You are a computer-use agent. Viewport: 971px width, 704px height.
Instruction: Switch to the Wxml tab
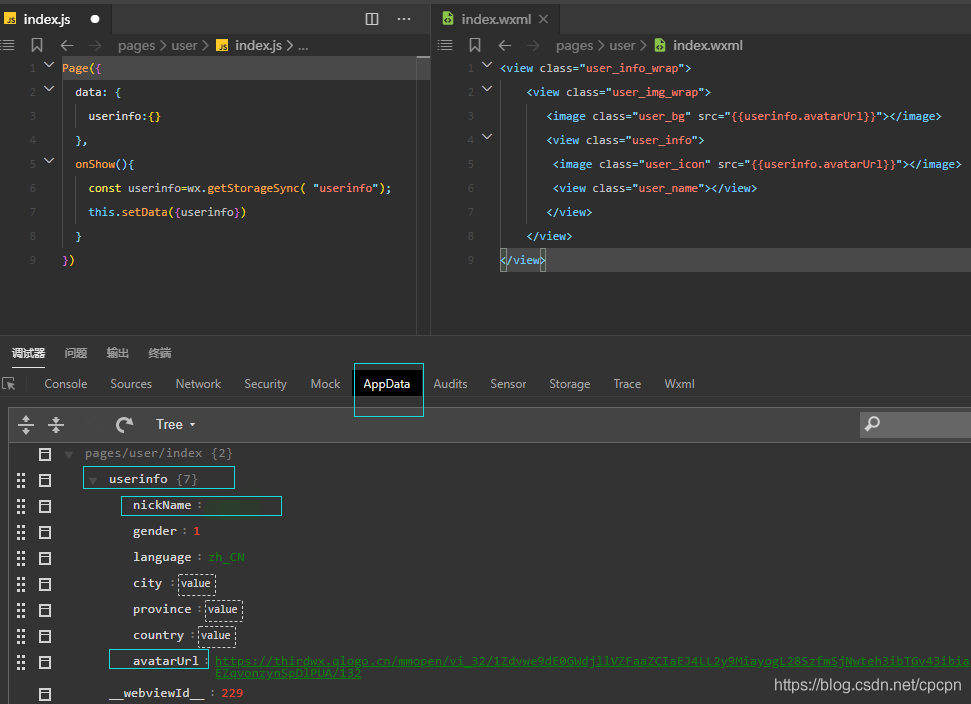[679, 384]
